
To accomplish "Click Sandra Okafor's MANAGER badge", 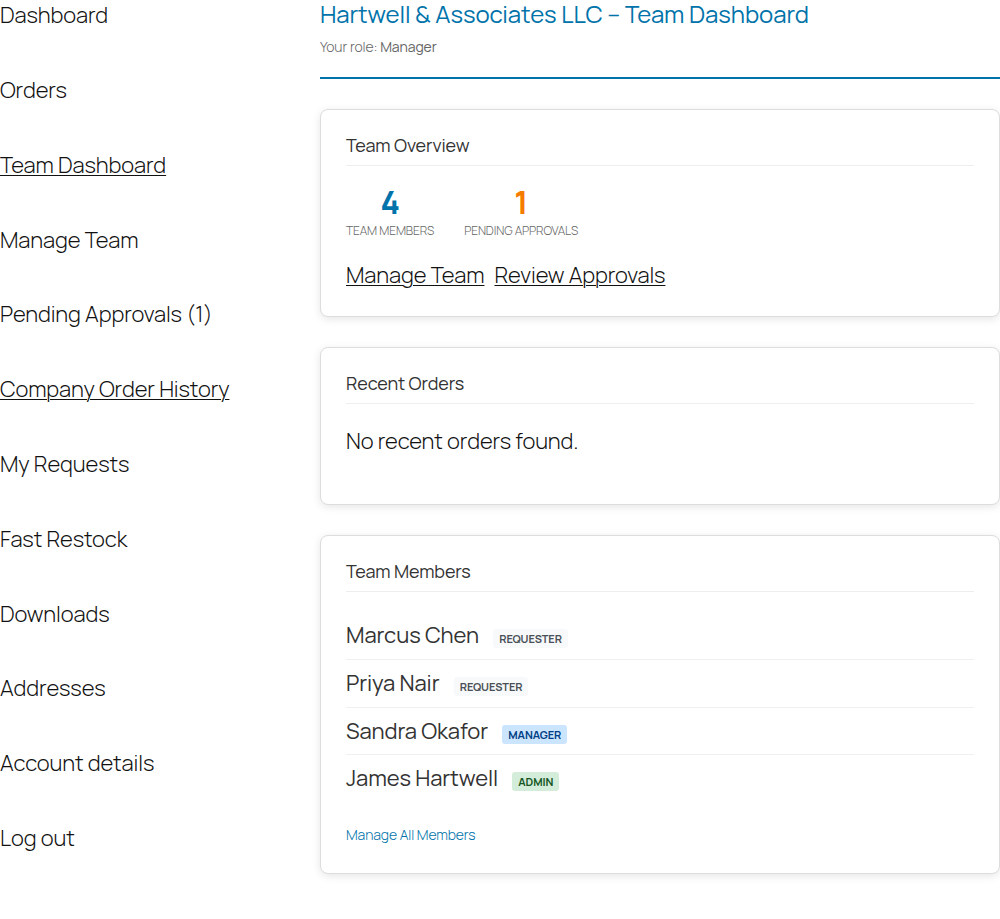I will click(534, 735).
